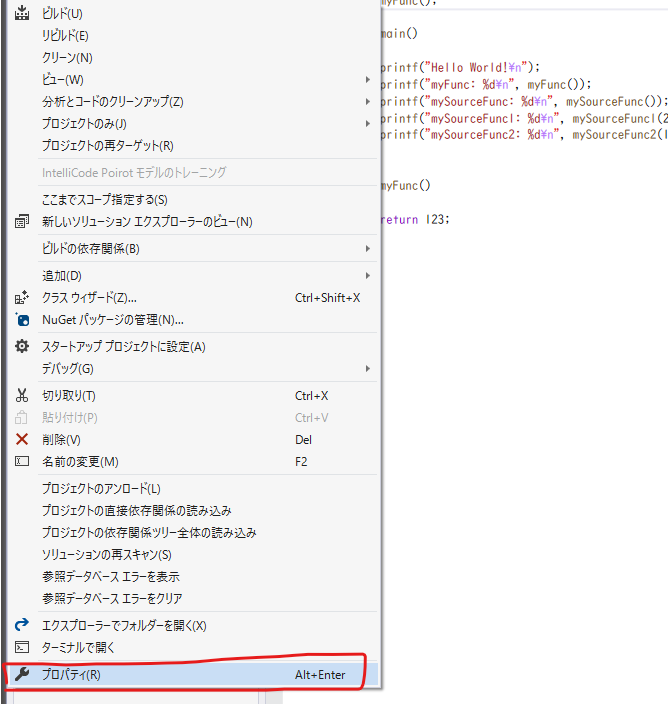Click the gear icon for startup project
This screenshot has height=704, width=668.
22,346
